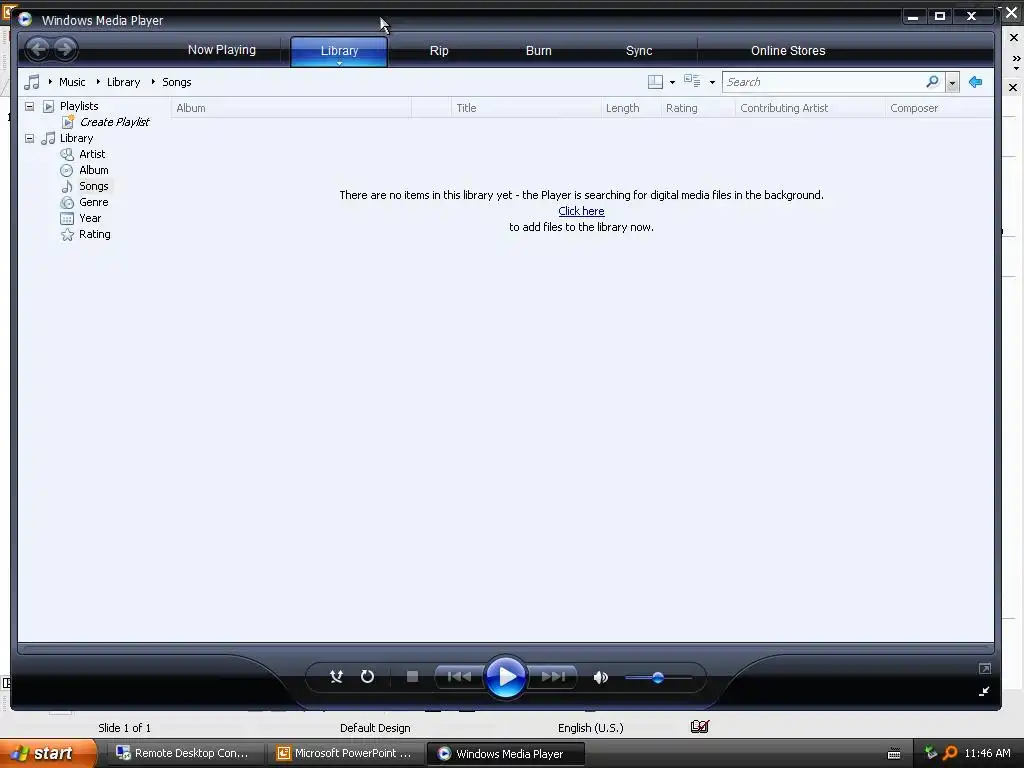This screenshot has height=768, width=1024.
Task: Open the layout options button
Action: (655, 82)
